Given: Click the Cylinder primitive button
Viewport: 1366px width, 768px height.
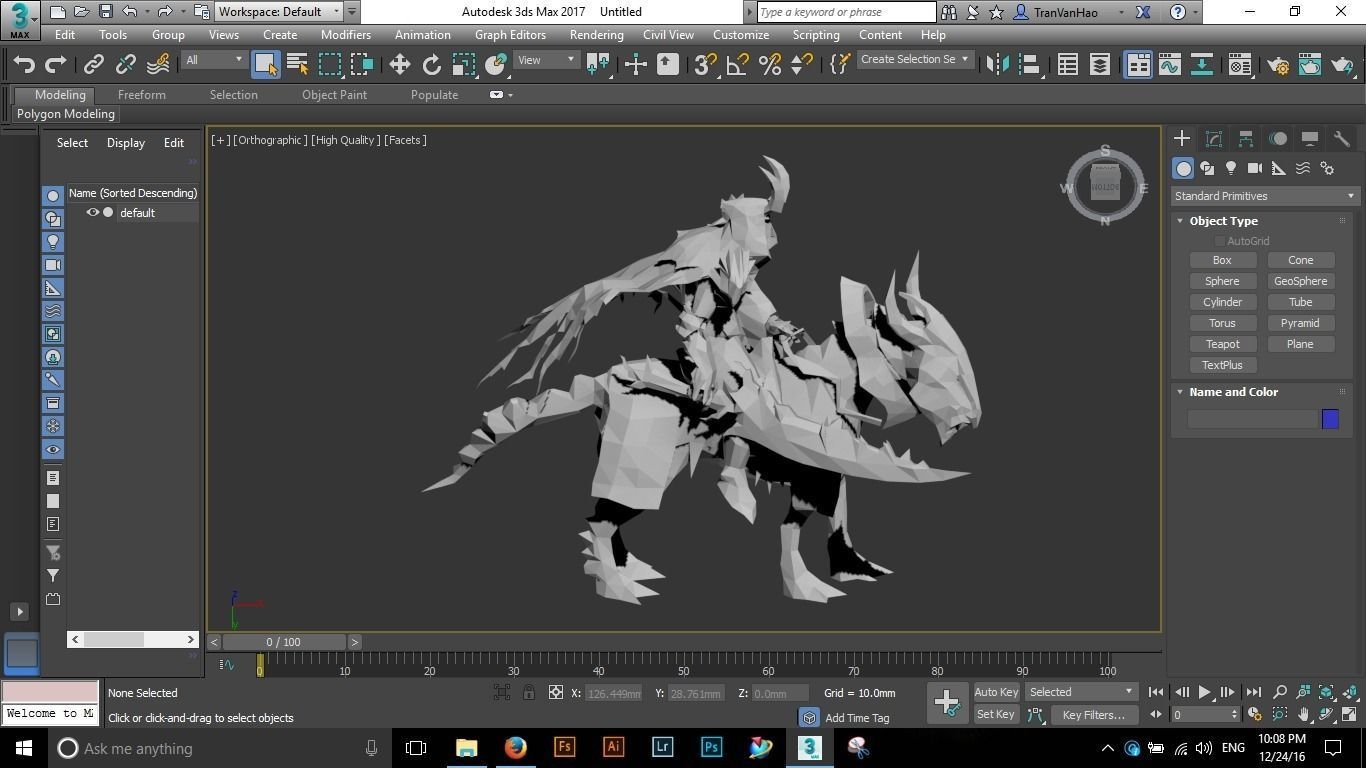Looking at the screenshot, I should point(1222,302).
